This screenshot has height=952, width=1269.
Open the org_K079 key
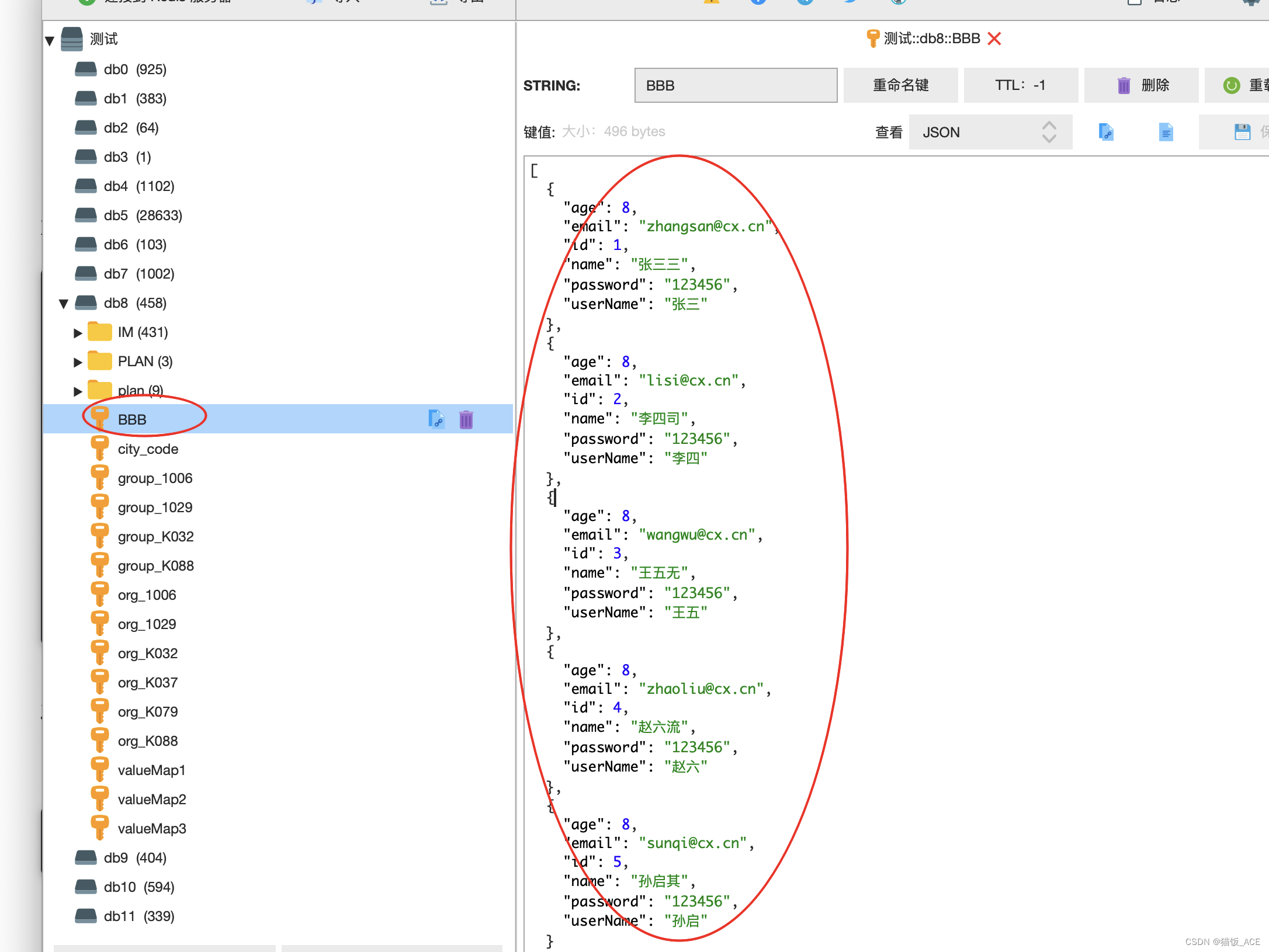(148, 712)
